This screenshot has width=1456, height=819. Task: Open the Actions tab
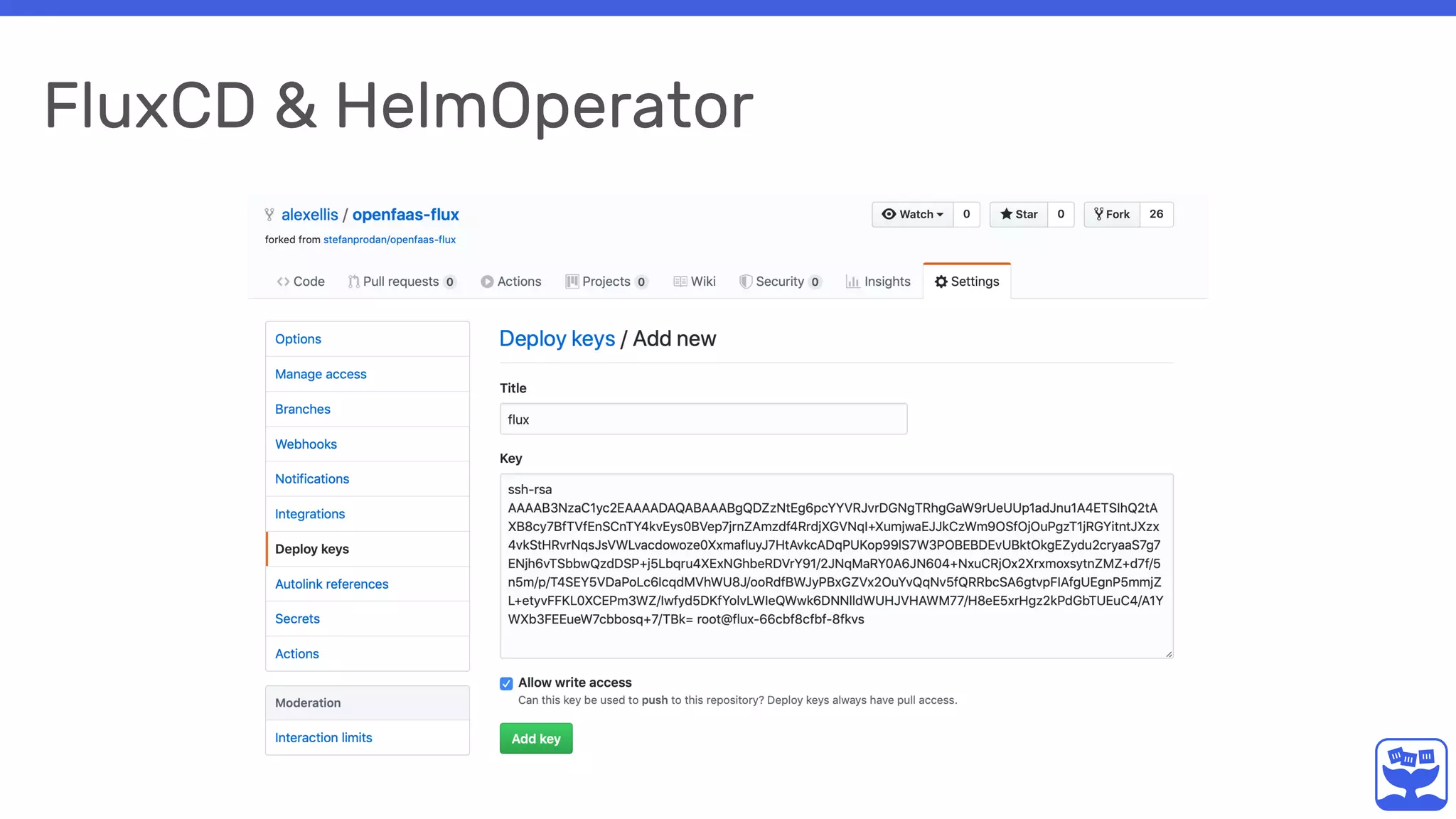click(x=511, y=282)
